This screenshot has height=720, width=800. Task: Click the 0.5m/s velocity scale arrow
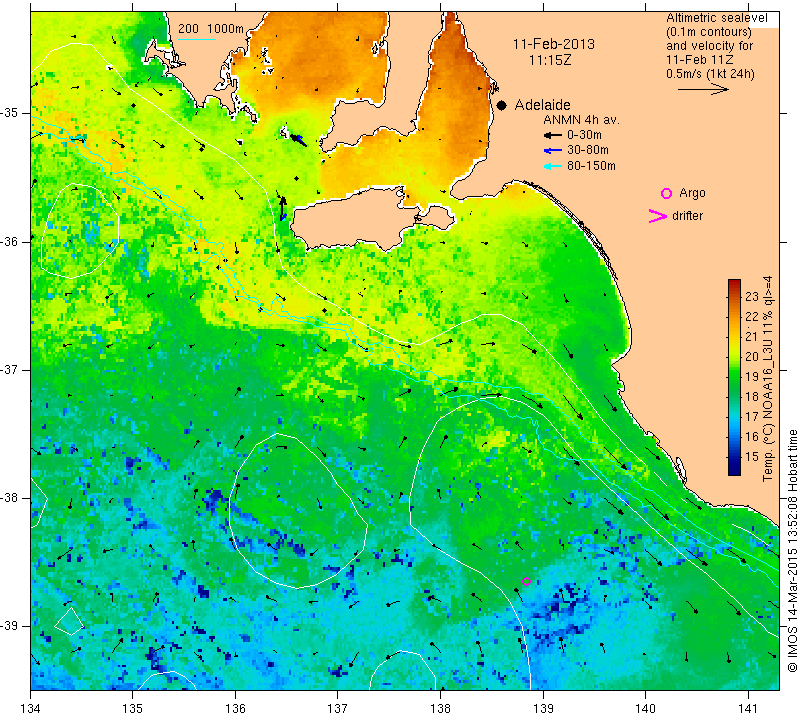(704, 89)
